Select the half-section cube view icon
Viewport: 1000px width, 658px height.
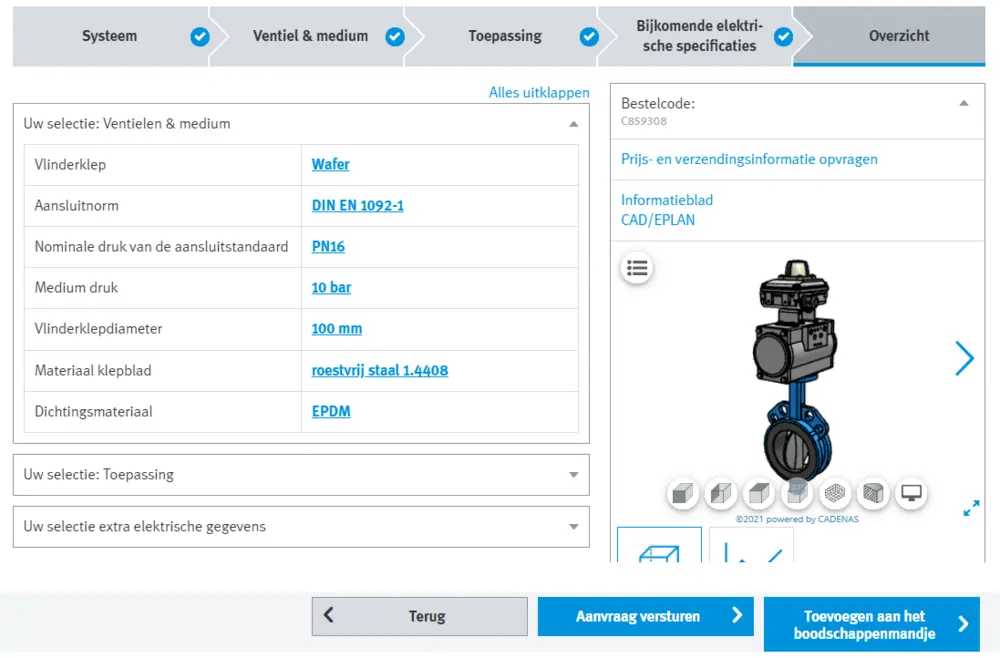[721, 493]
